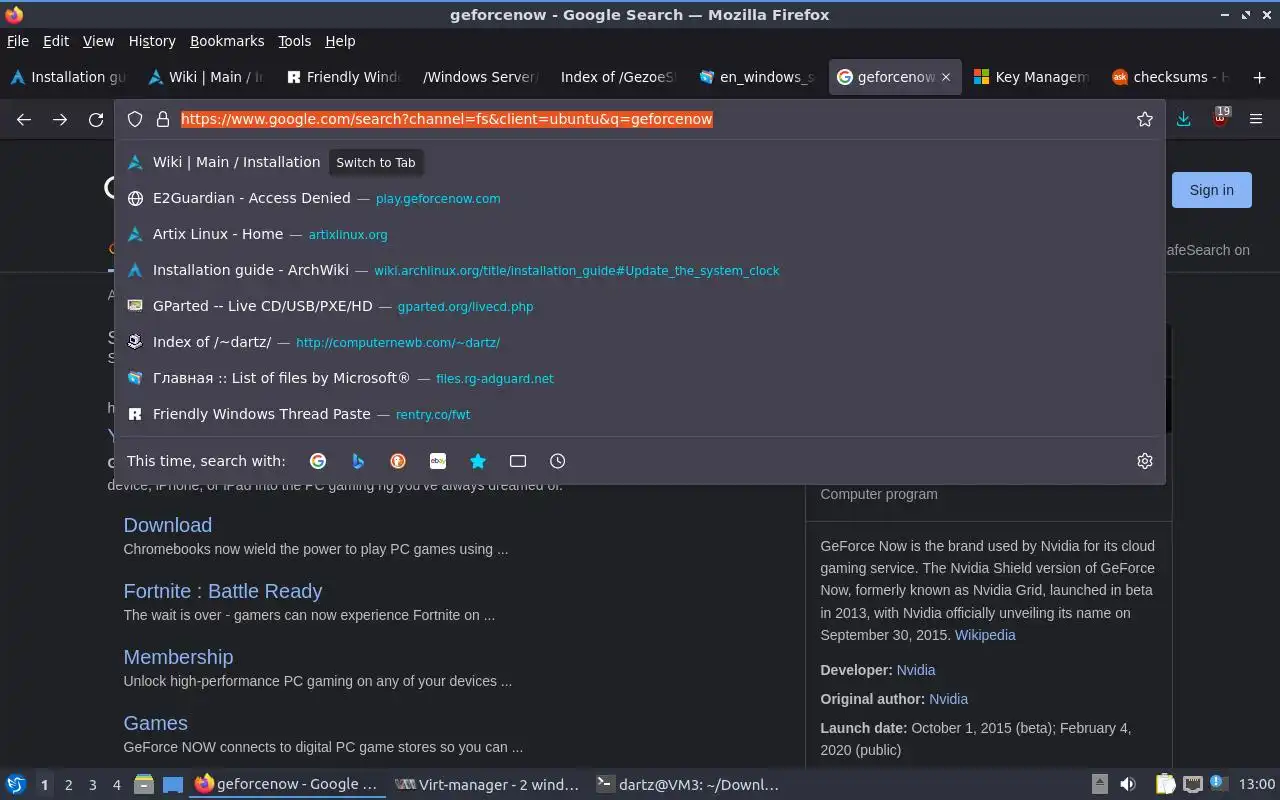The width and height of the screenshot is (1280, 800).
Task: Switch to the en_windows_s tab
Action: click(x=756, y=77)
